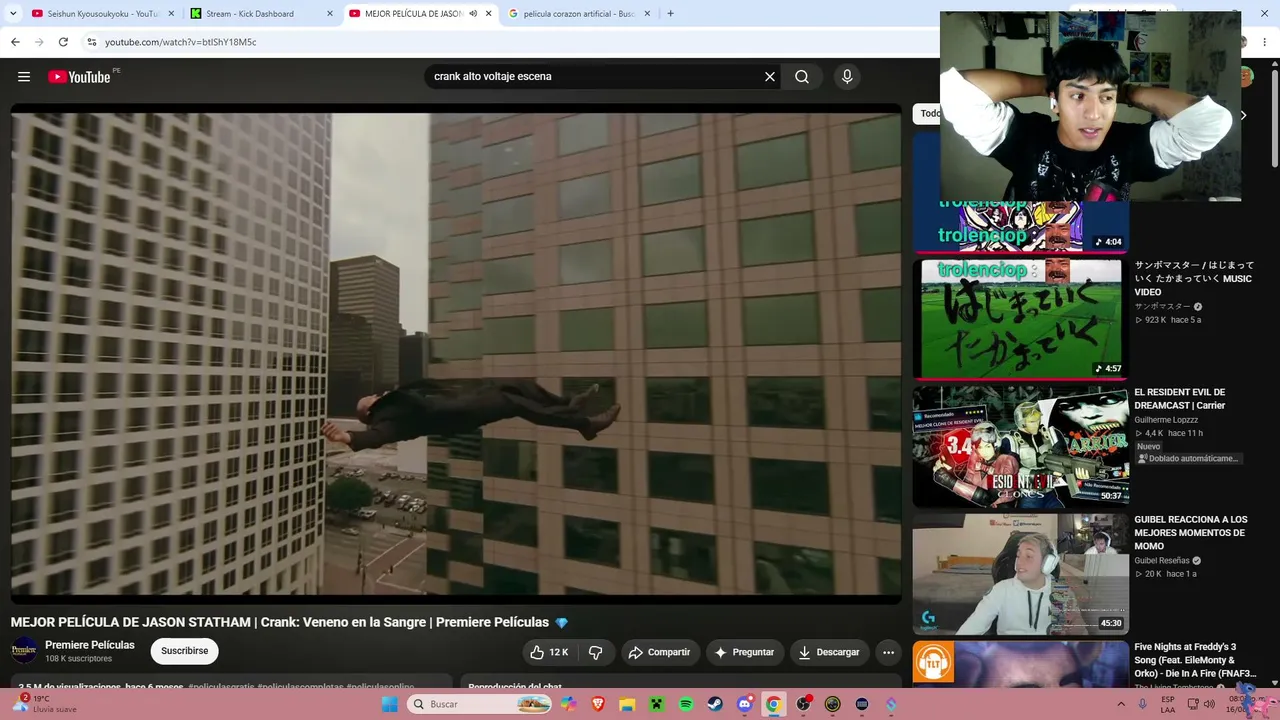Open 'GUIBEL REACCIONA A LOS MEJORES MOMENTOS' title
Screen dimensions: 1280x720
pos(1190,533)
